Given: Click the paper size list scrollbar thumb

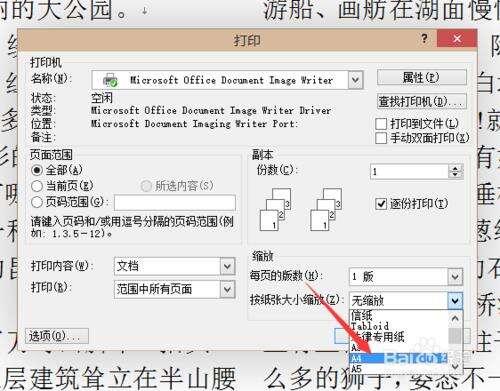Looking at the screenshot, I should point(455,335).
